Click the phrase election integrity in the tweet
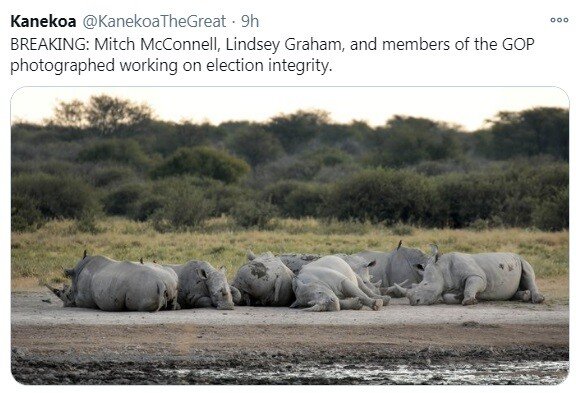Image resolution: width=576 pixels, height=393 pixels. tap(267, 66)
